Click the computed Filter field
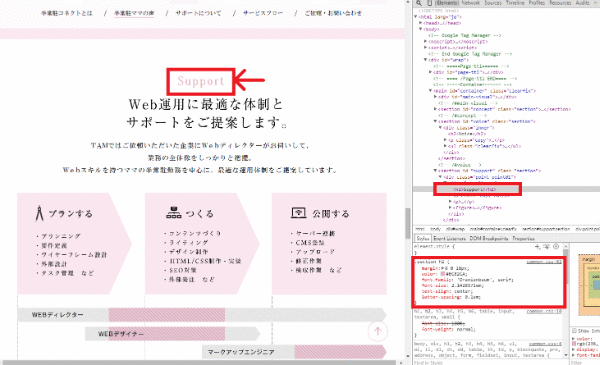The image size is (600, 365). point(585,362)
